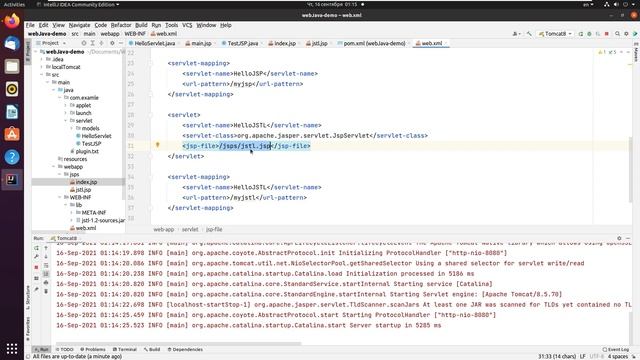Toggle soft-wrap in Run console
Image resolution: width=640 pixels, height=360 pixels.
coord(46,265)
